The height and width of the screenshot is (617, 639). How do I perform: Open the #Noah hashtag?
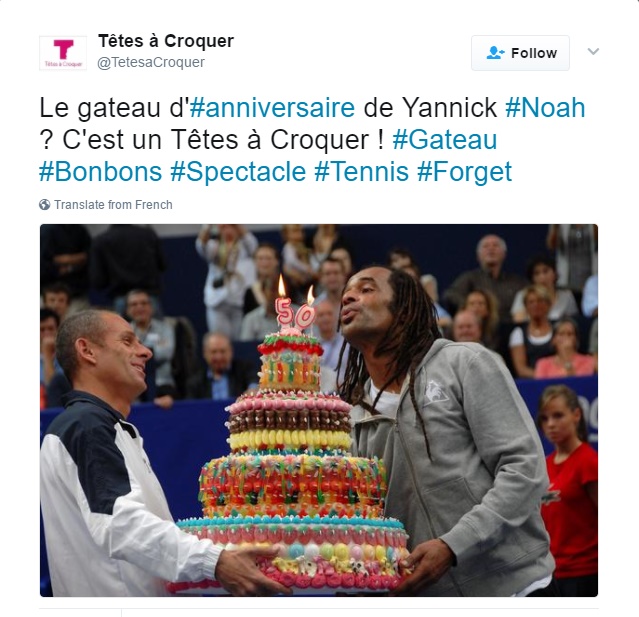pyautogui.click(x=545, y=108)
